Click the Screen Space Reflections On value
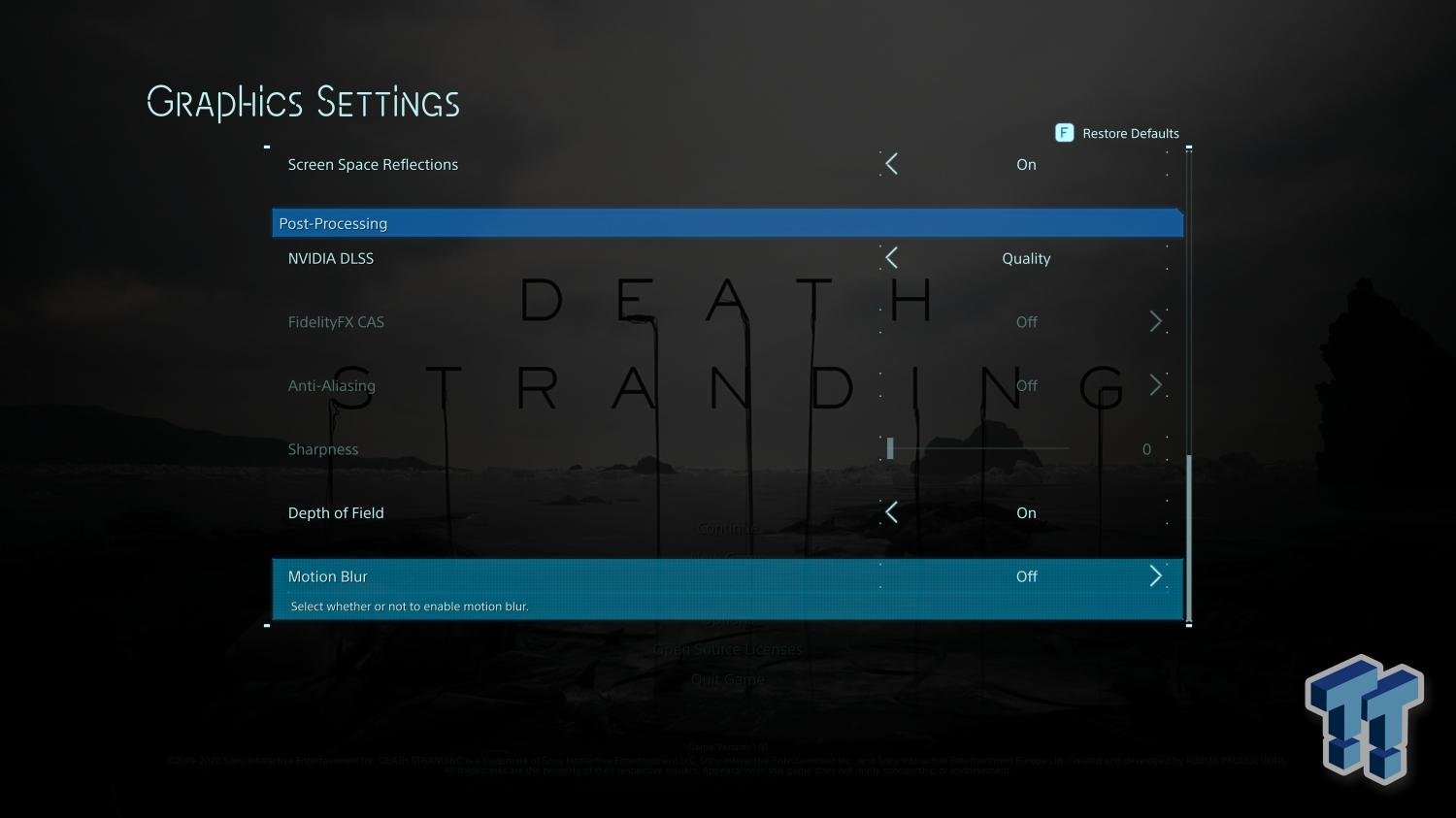The width and height of the screenshot is (1456, 818). 1026,165
